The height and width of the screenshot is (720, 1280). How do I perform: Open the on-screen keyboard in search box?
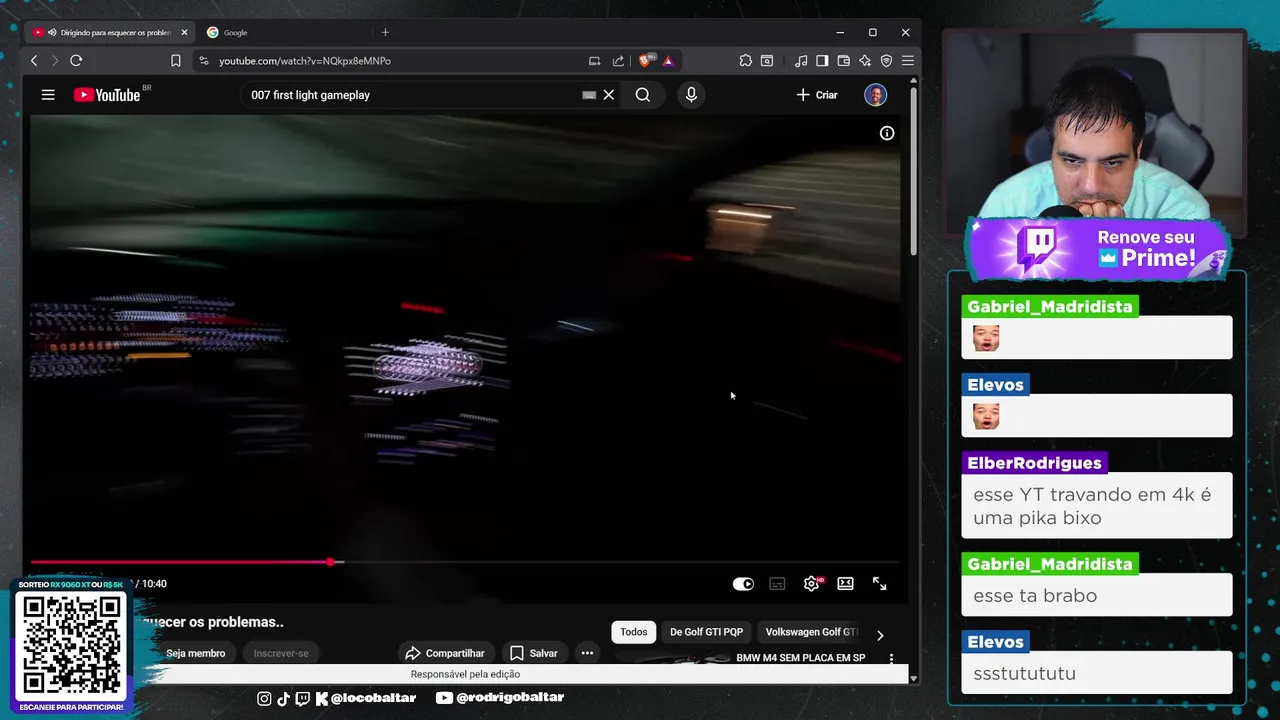589,95
